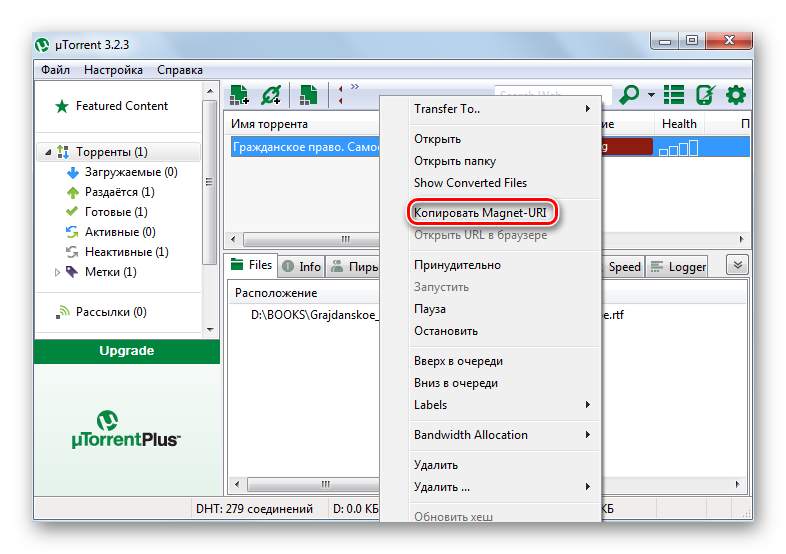
Task: Click the D:\BOOKS\Grajdanskoe file row
Action: point(313,315)
